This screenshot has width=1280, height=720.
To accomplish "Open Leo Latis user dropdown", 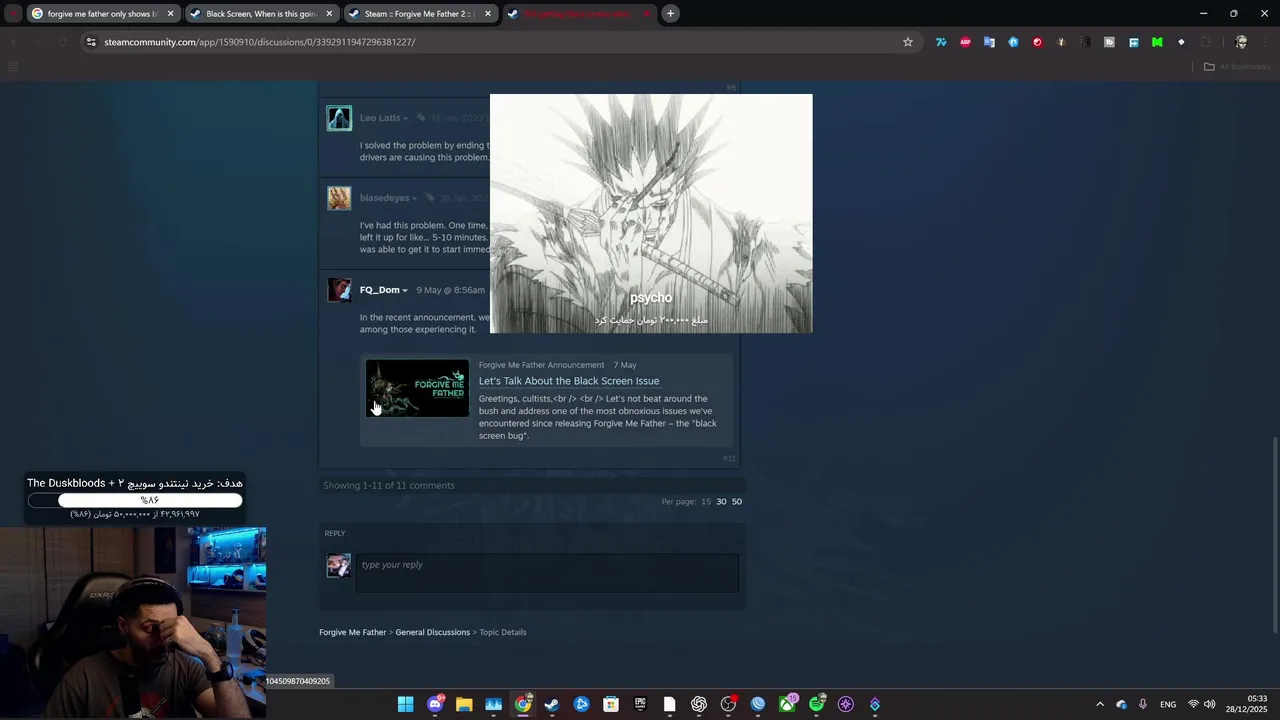I will [405, 119].
